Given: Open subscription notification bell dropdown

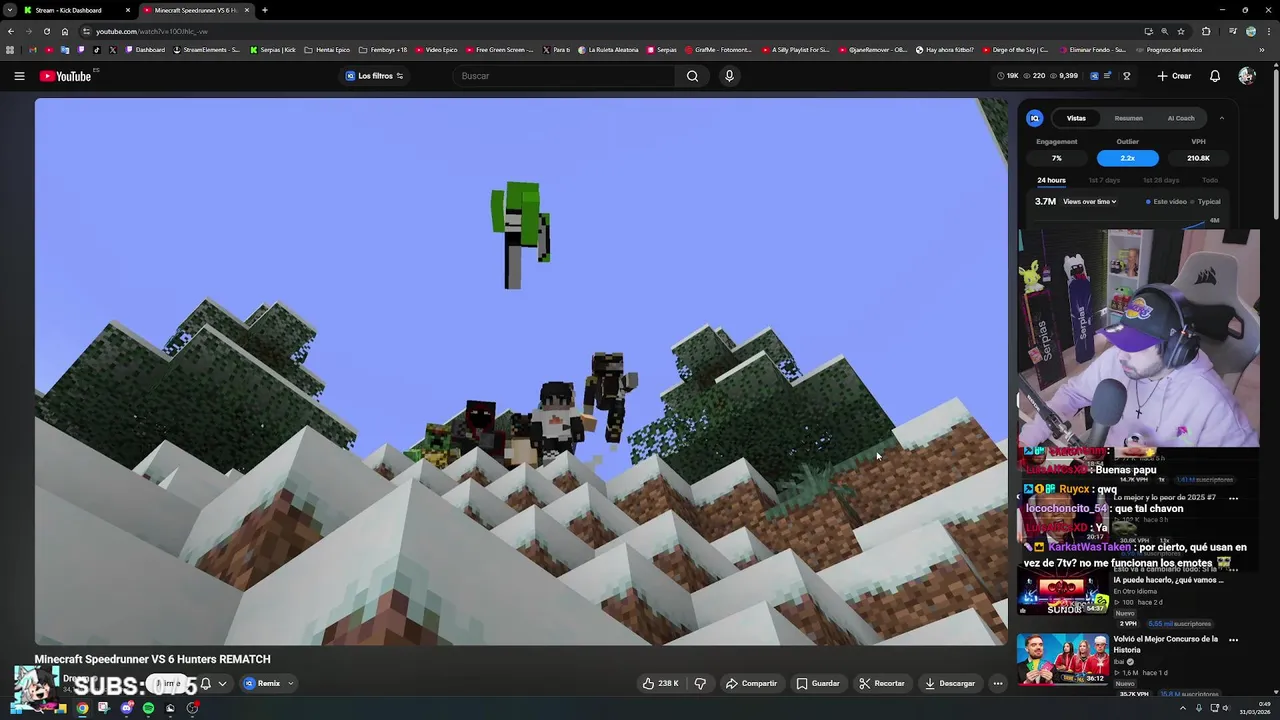Looking at the screenshot, I should coord(213,684).
